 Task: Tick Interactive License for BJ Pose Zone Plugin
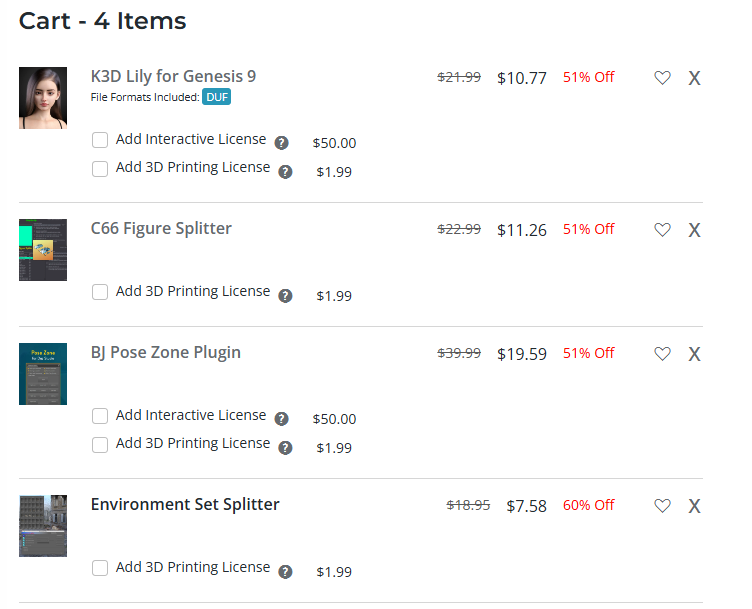point(100,416)
